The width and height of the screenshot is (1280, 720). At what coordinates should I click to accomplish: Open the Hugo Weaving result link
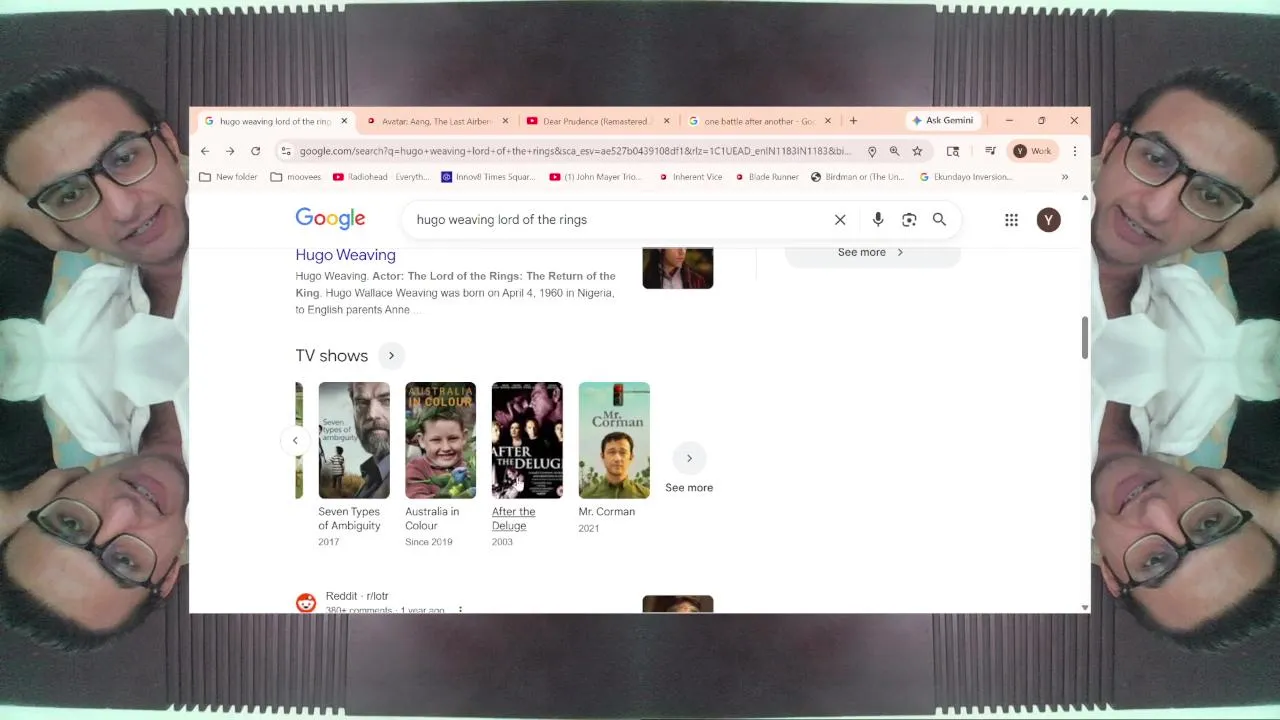point(345,255)
